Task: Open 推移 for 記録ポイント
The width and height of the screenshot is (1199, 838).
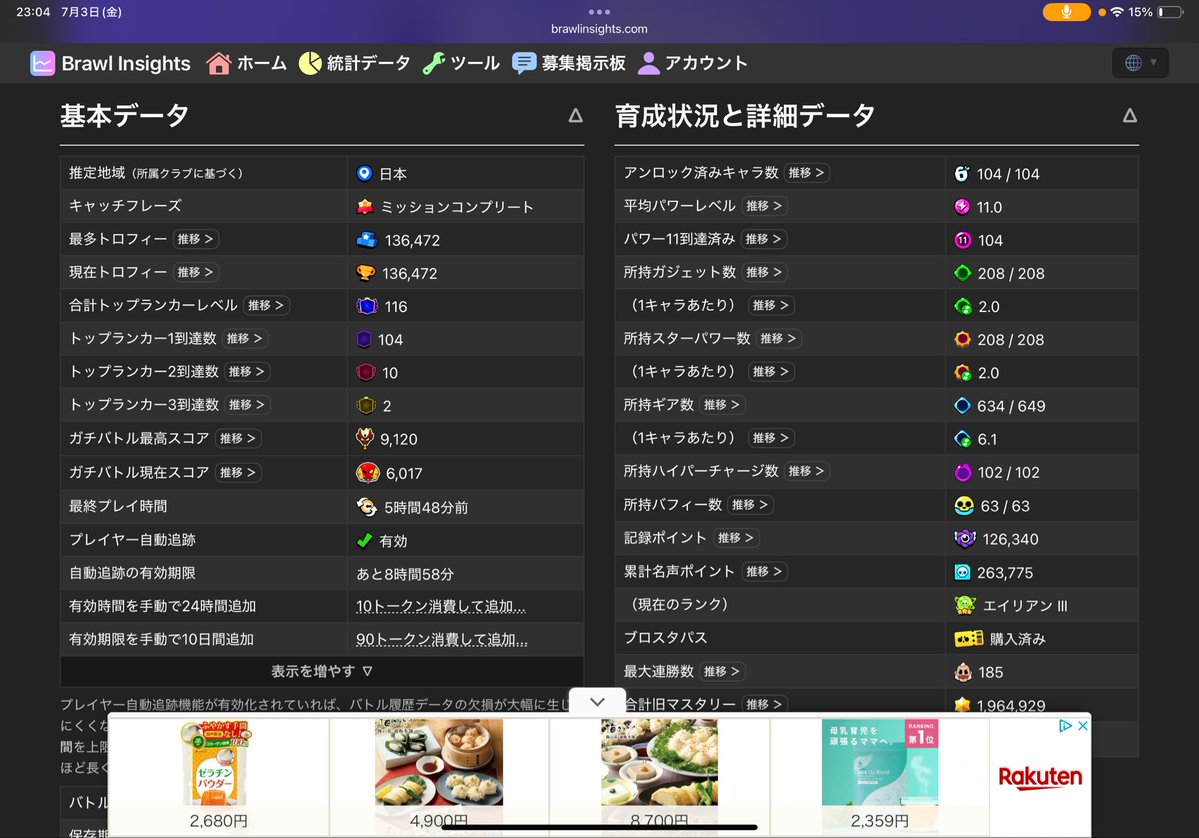Action: point(736,538)
